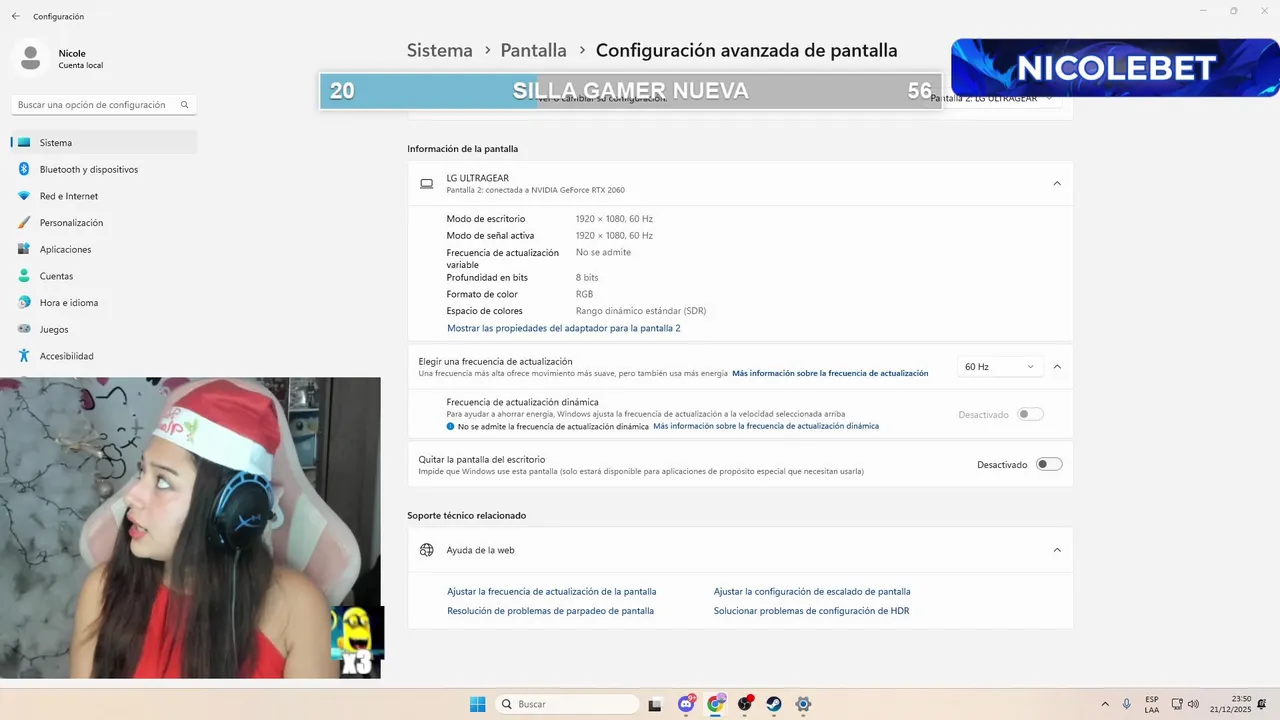This screenshot has width=1280, height=720.
Task: Click the globe icon next to Ayuda de la web
Action: coord(426,550)
